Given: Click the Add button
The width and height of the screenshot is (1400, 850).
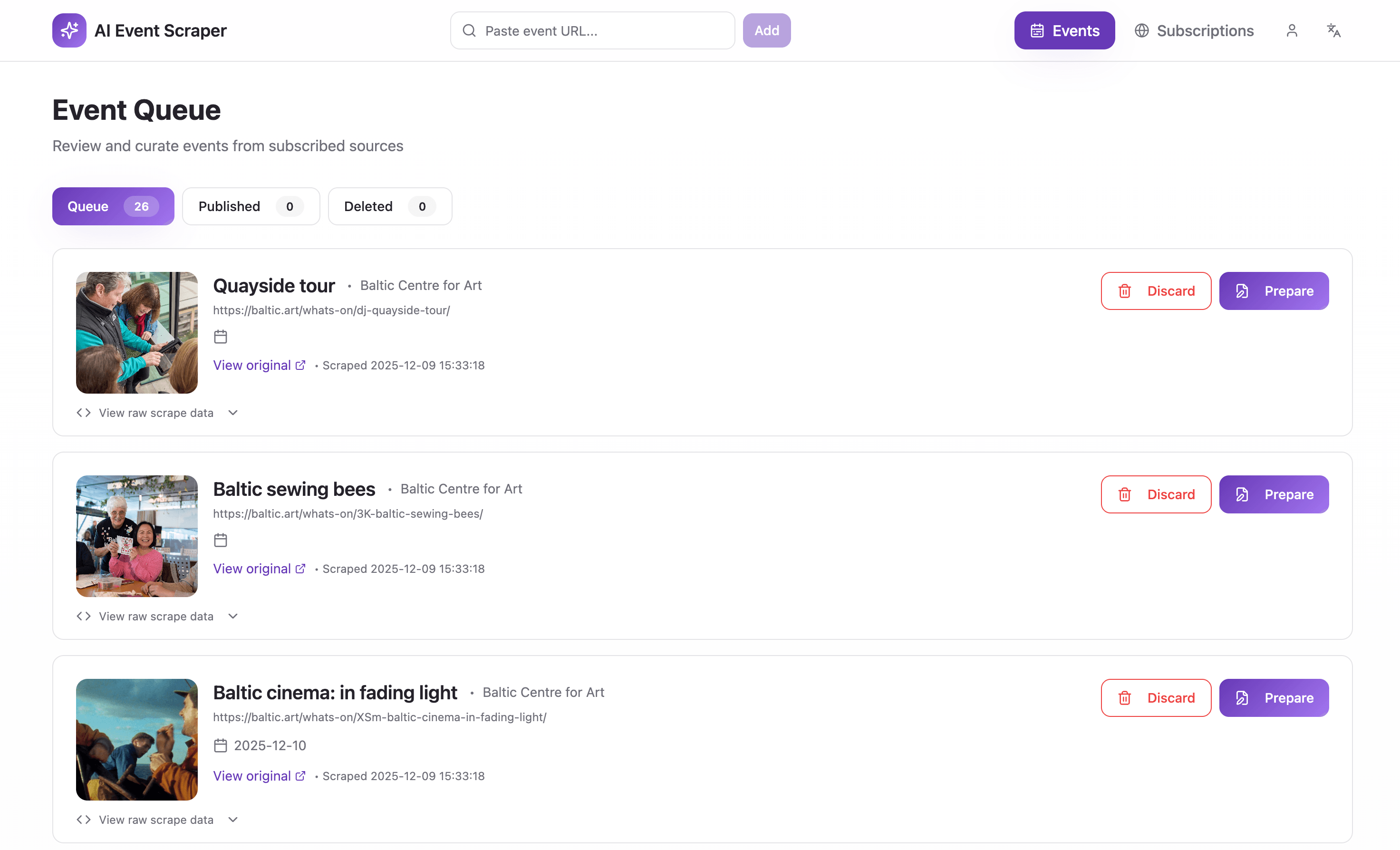Looking at the screenshot, I should (x=766, y=30).
